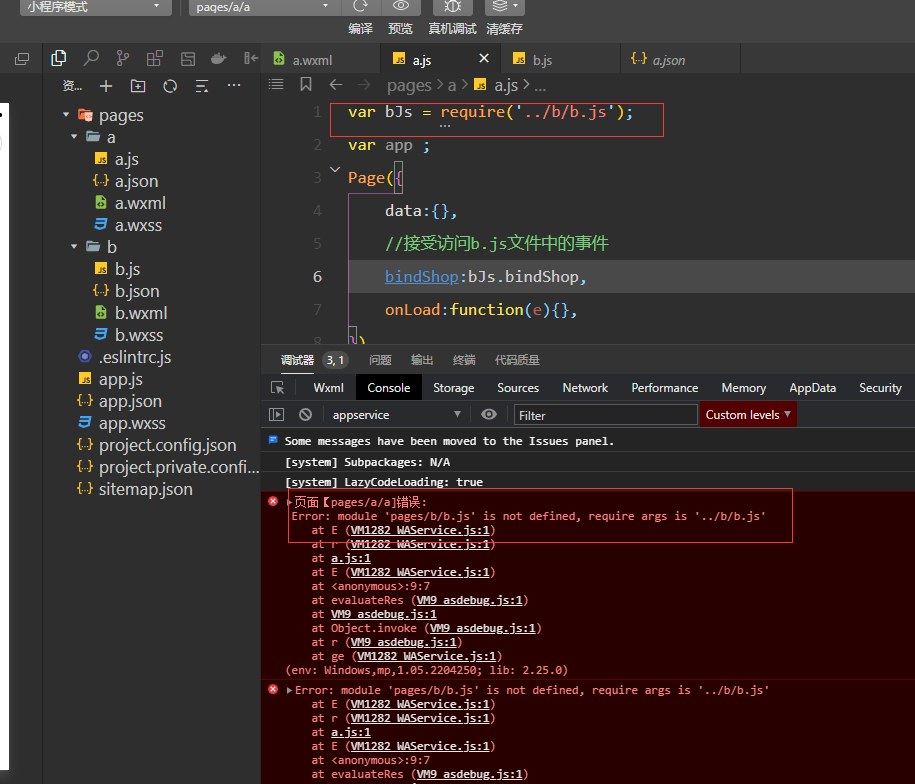Viewport: 915px width, 784px height.
Task: Collapse folder a in tree
Action: pos(74,136)
